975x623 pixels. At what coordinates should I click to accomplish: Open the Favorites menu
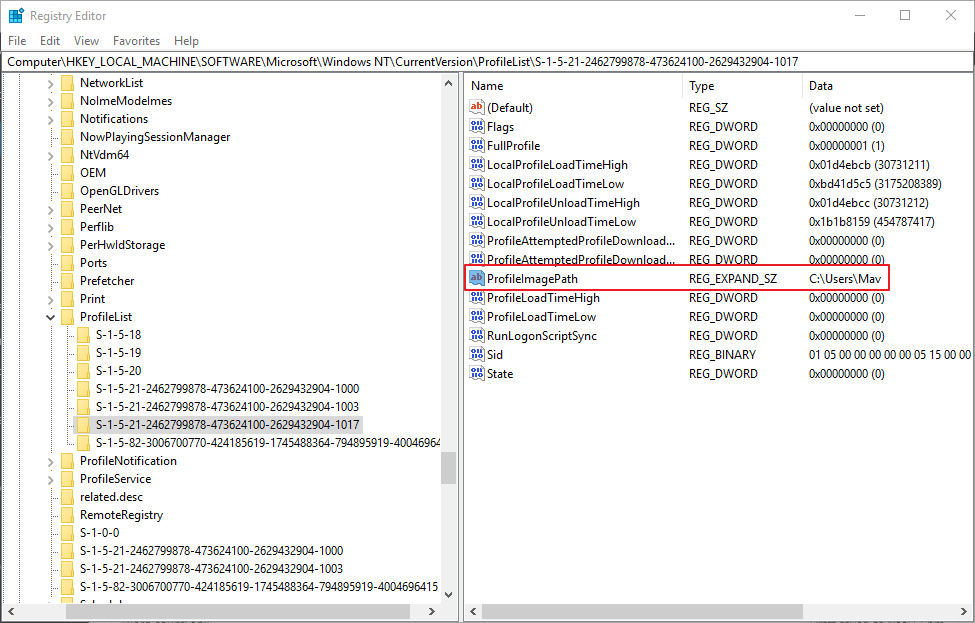(x=136, y=40)
